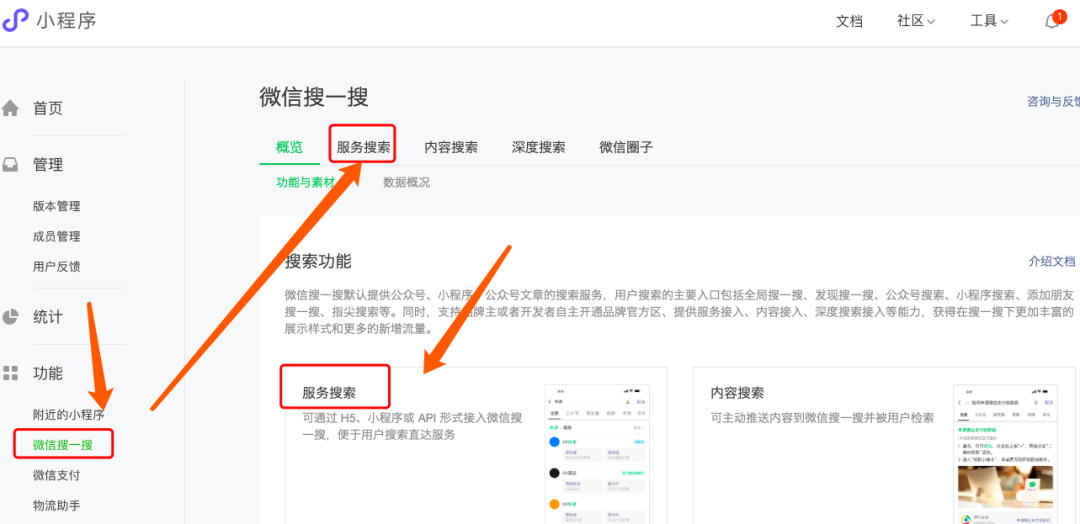
Task: Open 微信支付 in sidebar
Action: [56, 476]
